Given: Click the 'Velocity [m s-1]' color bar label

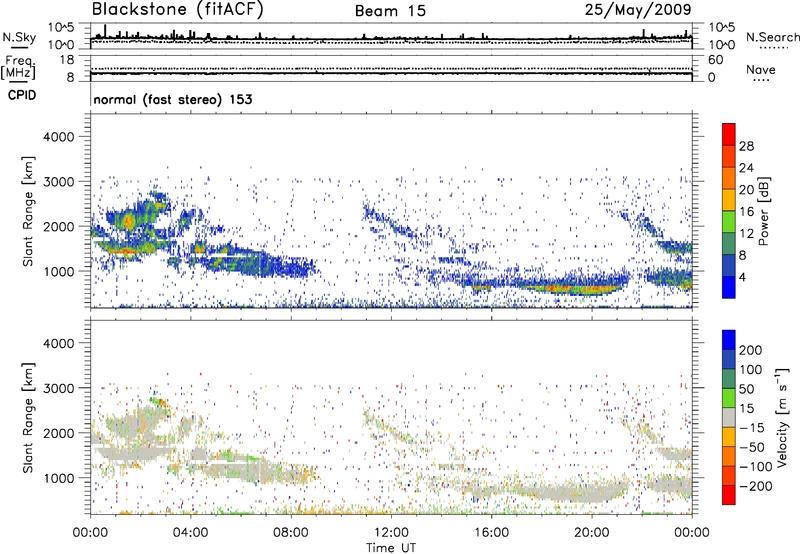Looking at the screenshot, I should click(782, 417).
